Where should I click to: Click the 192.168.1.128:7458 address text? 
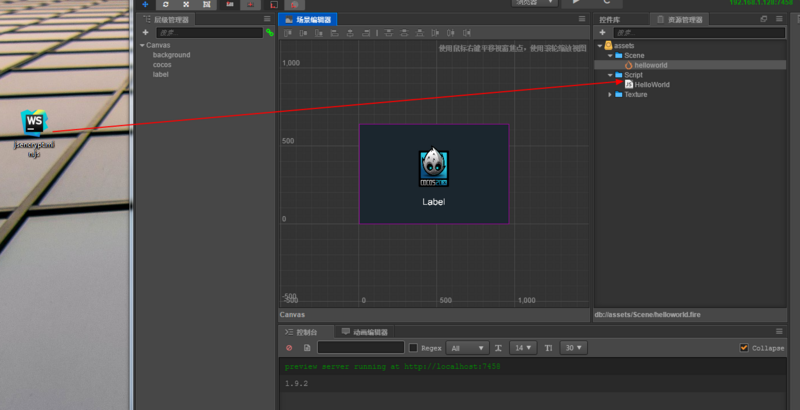761,3
